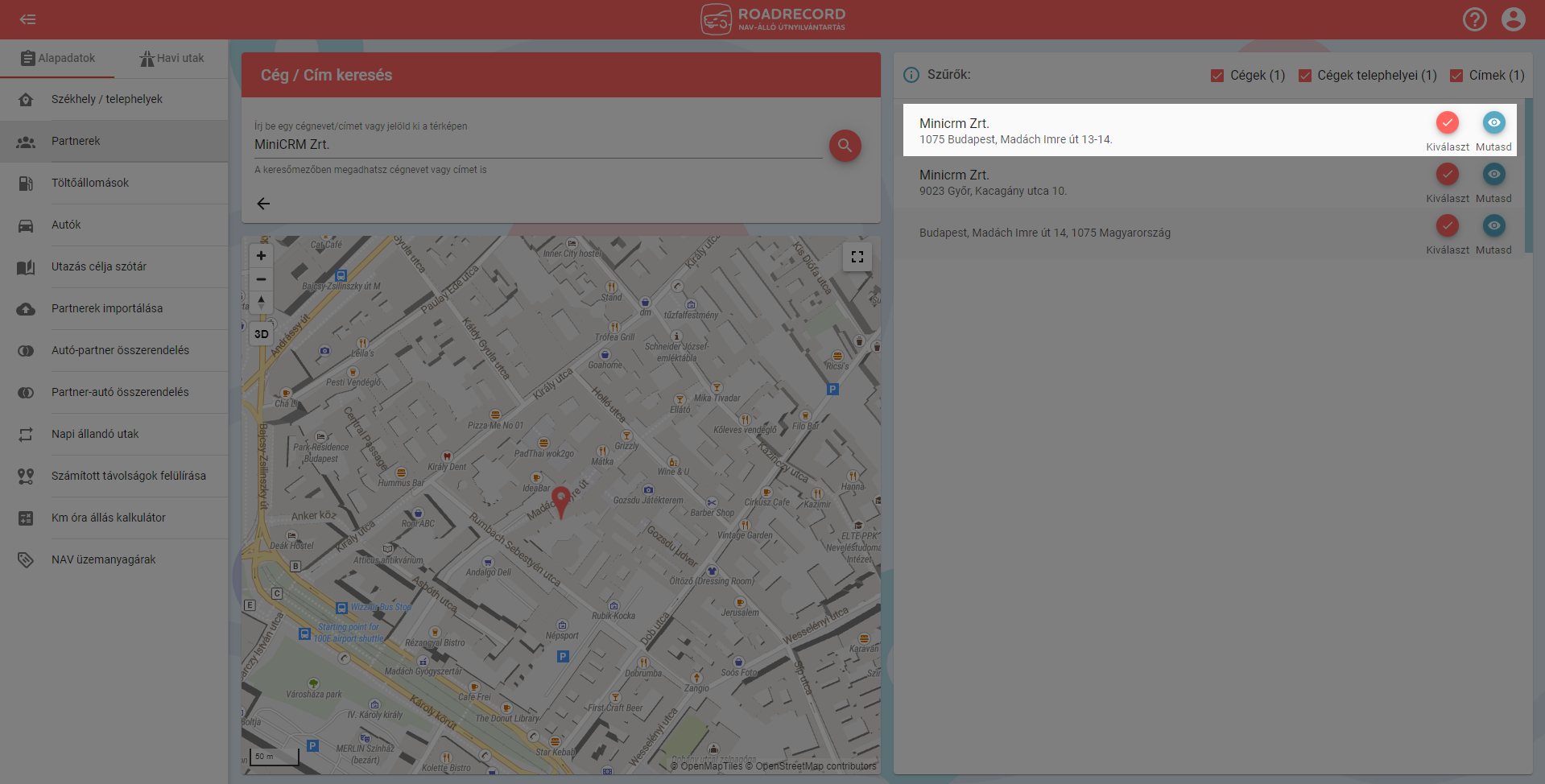Click the blue parking P marker near Filo Bar
The height and width of the screenshot is (784, 1545).
click(x=832, y=390)
